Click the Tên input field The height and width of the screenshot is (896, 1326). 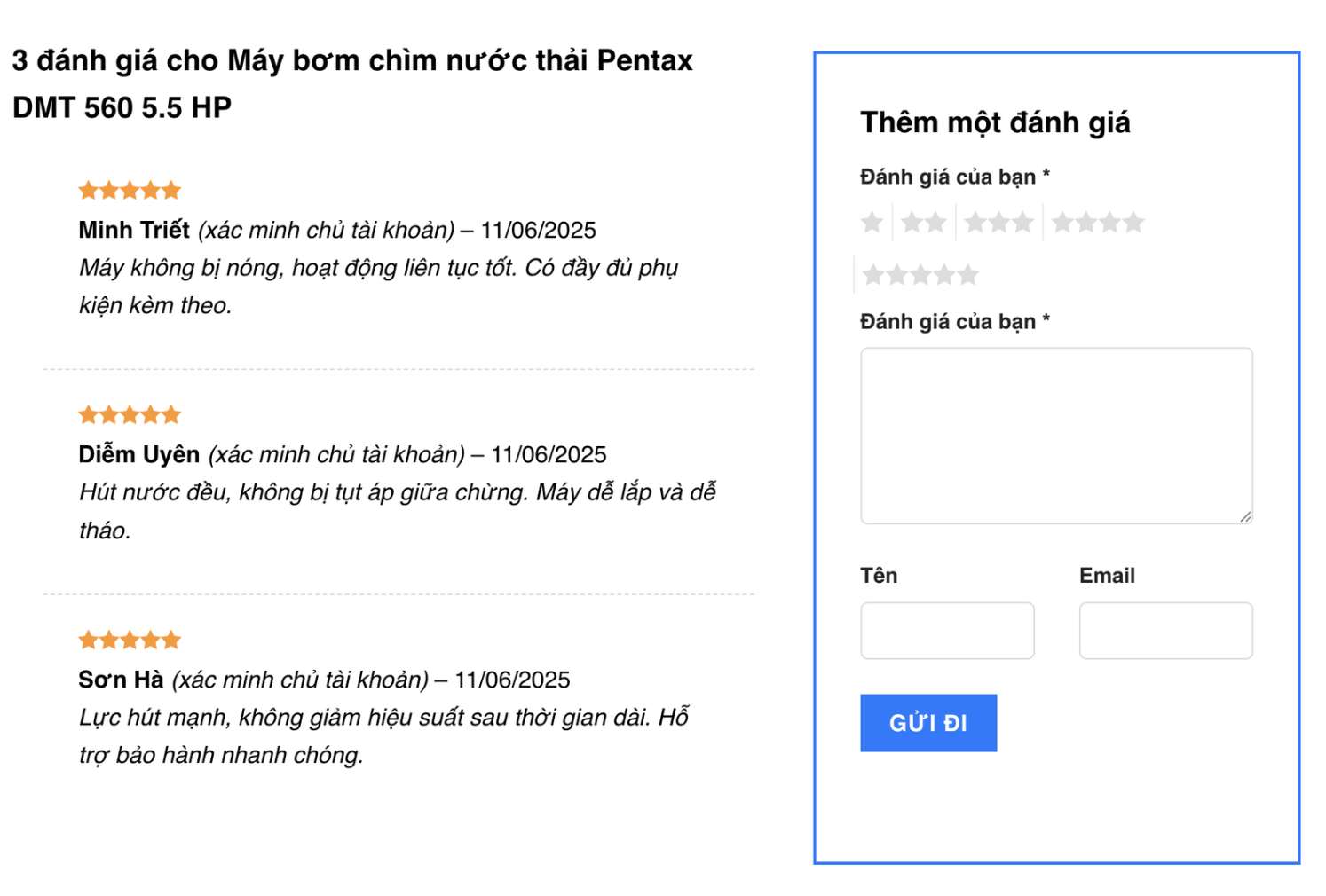[x=947, y=630]
